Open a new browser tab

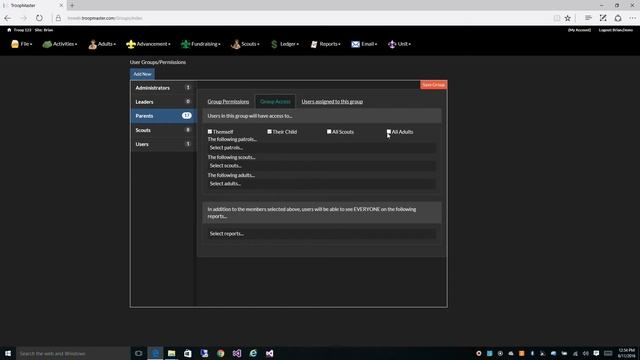tap(72, 5)
